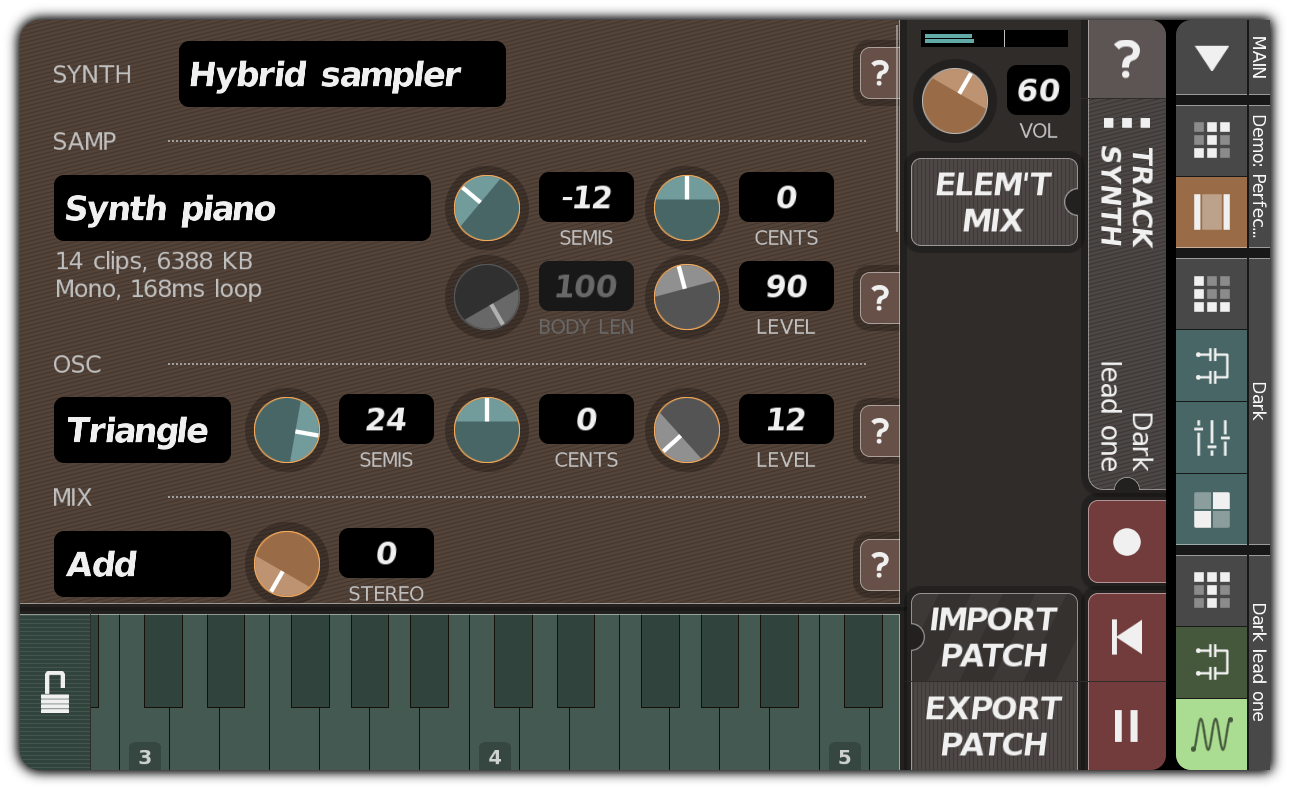Image resolution: width=1290 pixels, height=790 pixels.
Task: Open the Synth piano sample selector
Action: pos(242,208)
